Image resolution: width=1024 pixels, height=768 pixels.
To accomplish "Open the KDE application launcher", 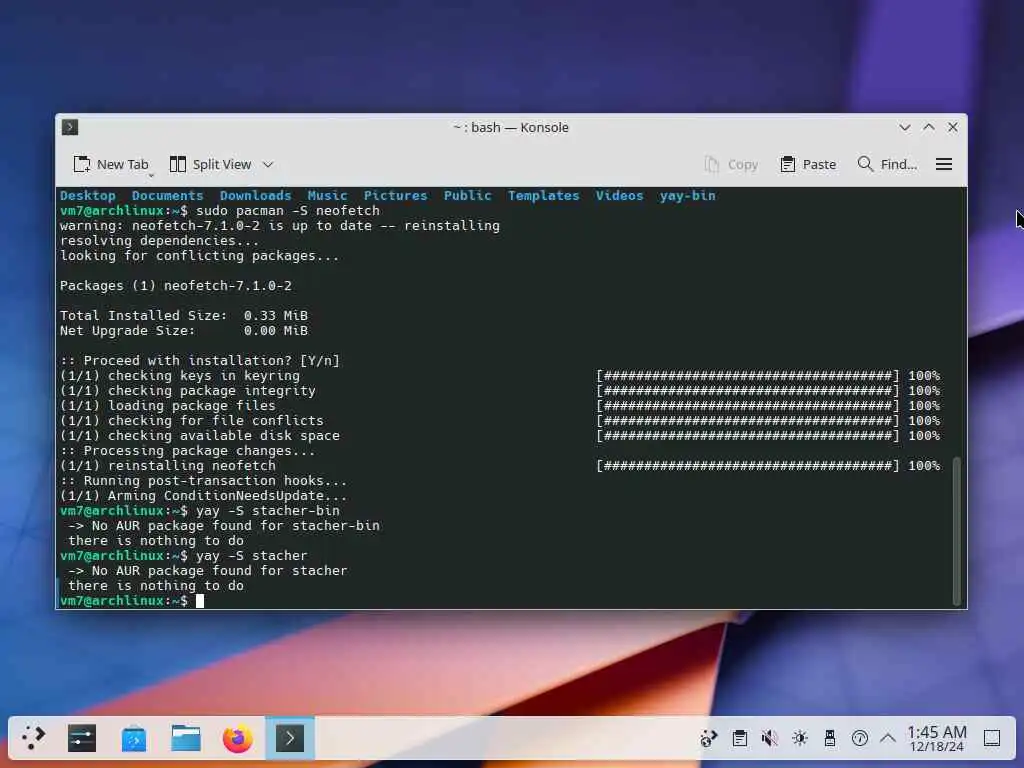I will coord(33,739).
